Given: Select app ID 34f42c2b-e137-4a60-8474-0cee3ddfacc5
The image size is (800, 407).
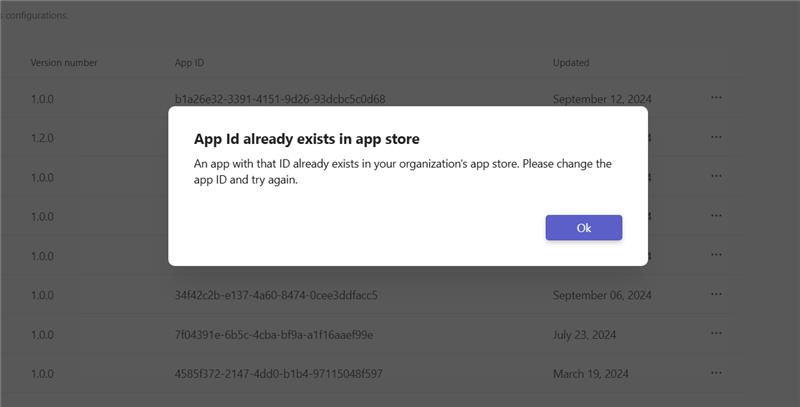Looking at the screenshot, I should (x=276, y=295).
